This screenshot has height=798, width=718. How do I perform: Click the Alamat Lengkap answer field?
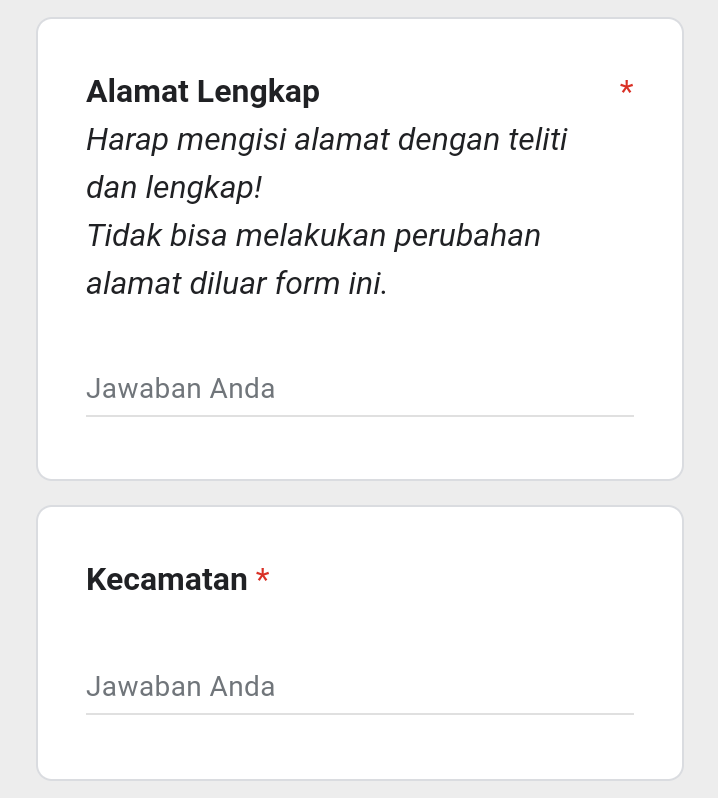[359, 389]
